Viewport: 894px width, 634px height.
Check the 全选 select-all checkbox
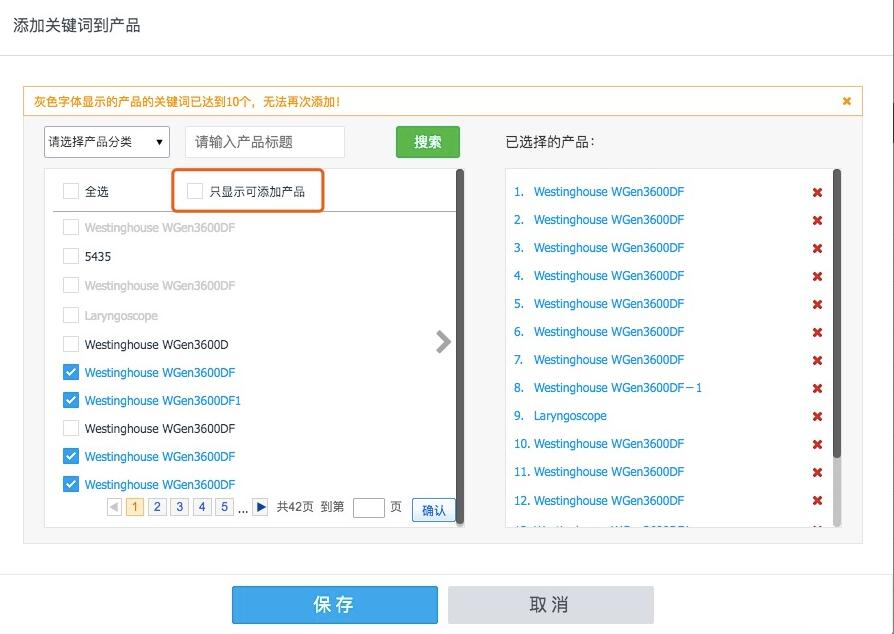[71, 191]
